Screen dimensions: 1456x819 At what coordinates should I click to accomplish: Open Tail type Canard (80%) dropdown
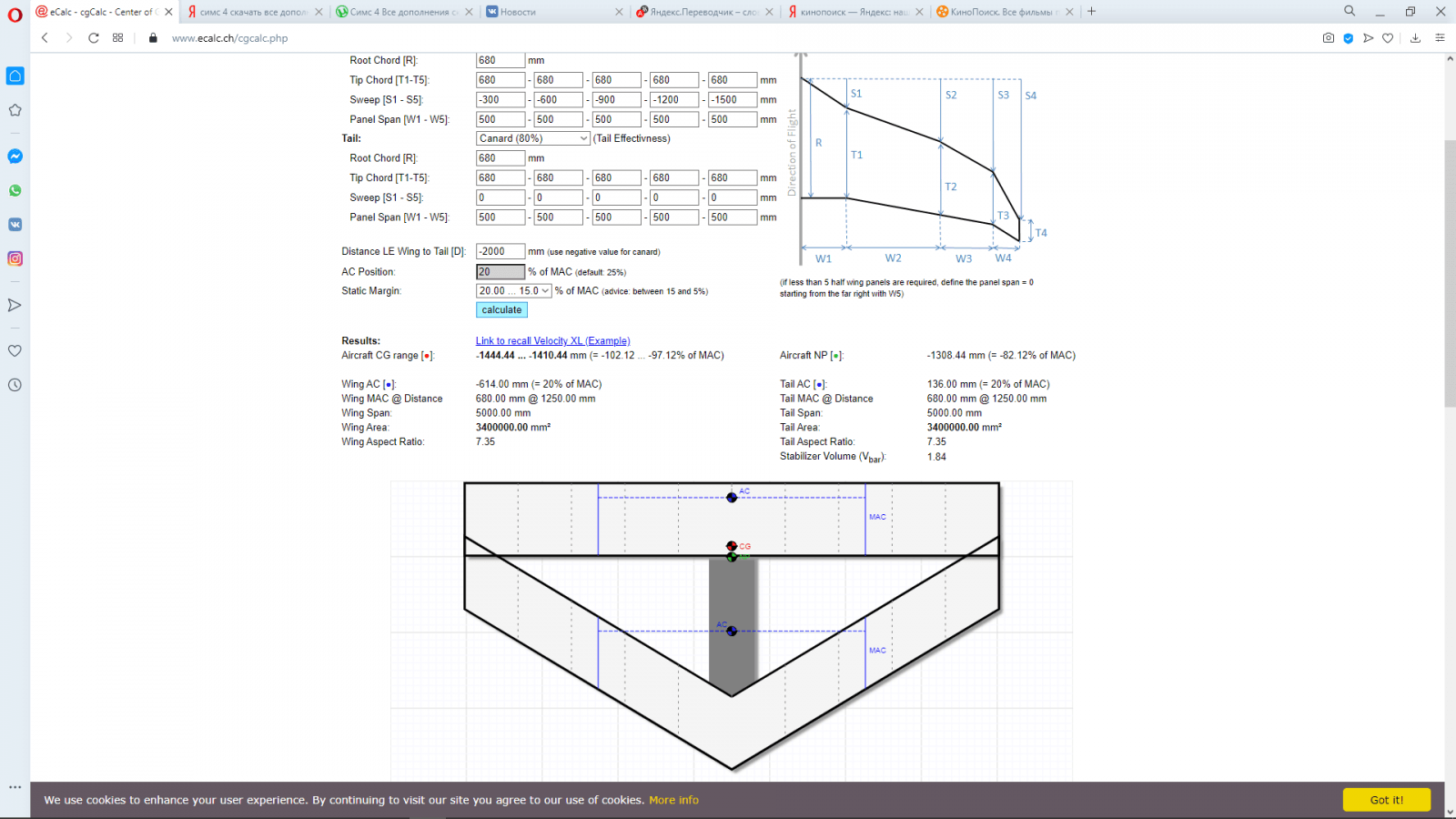pyautogui.click(x=532, y=138)
